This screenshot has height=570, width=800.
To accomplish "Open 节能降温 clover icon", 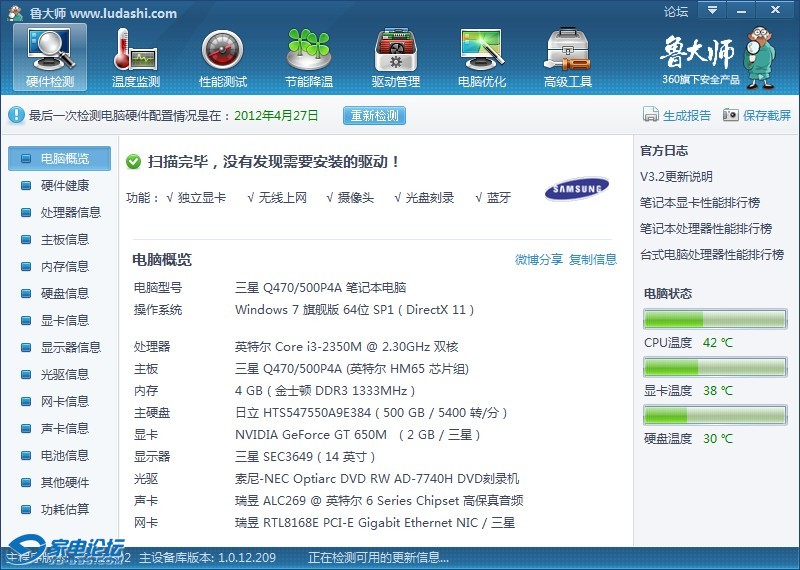I will pyautogui.click(x=309, y=57).
